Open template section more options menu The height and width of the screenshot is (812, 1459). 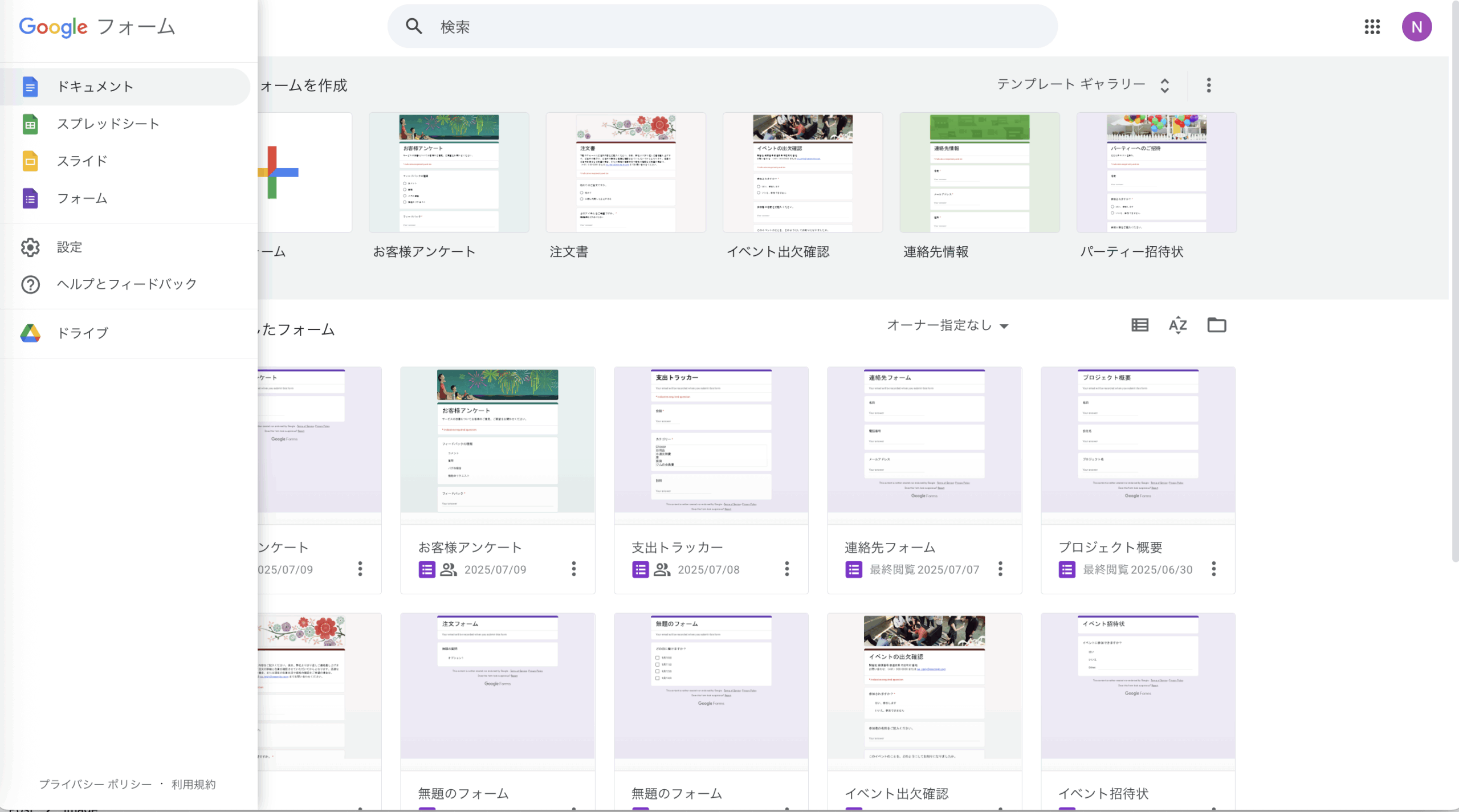point(1209,85)
